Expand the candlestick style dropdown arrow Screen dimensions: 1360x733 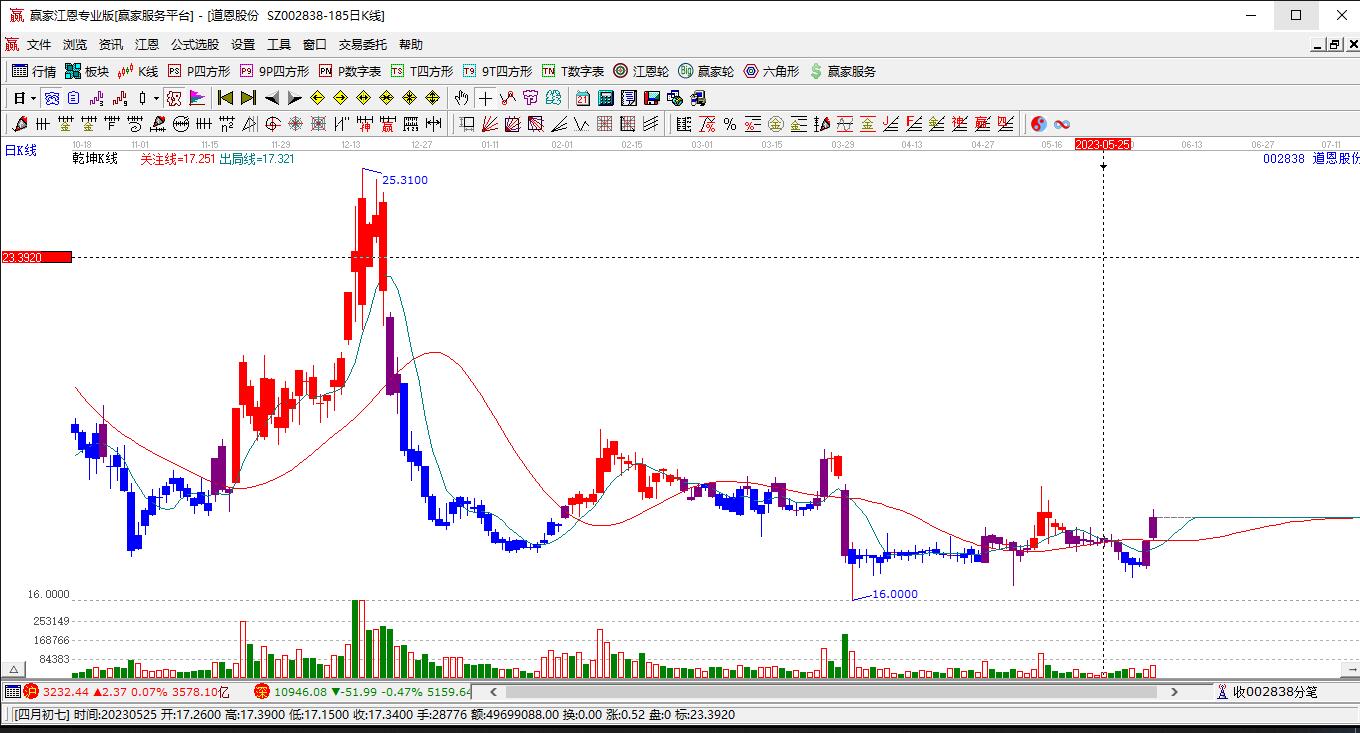tap(157, 98)
